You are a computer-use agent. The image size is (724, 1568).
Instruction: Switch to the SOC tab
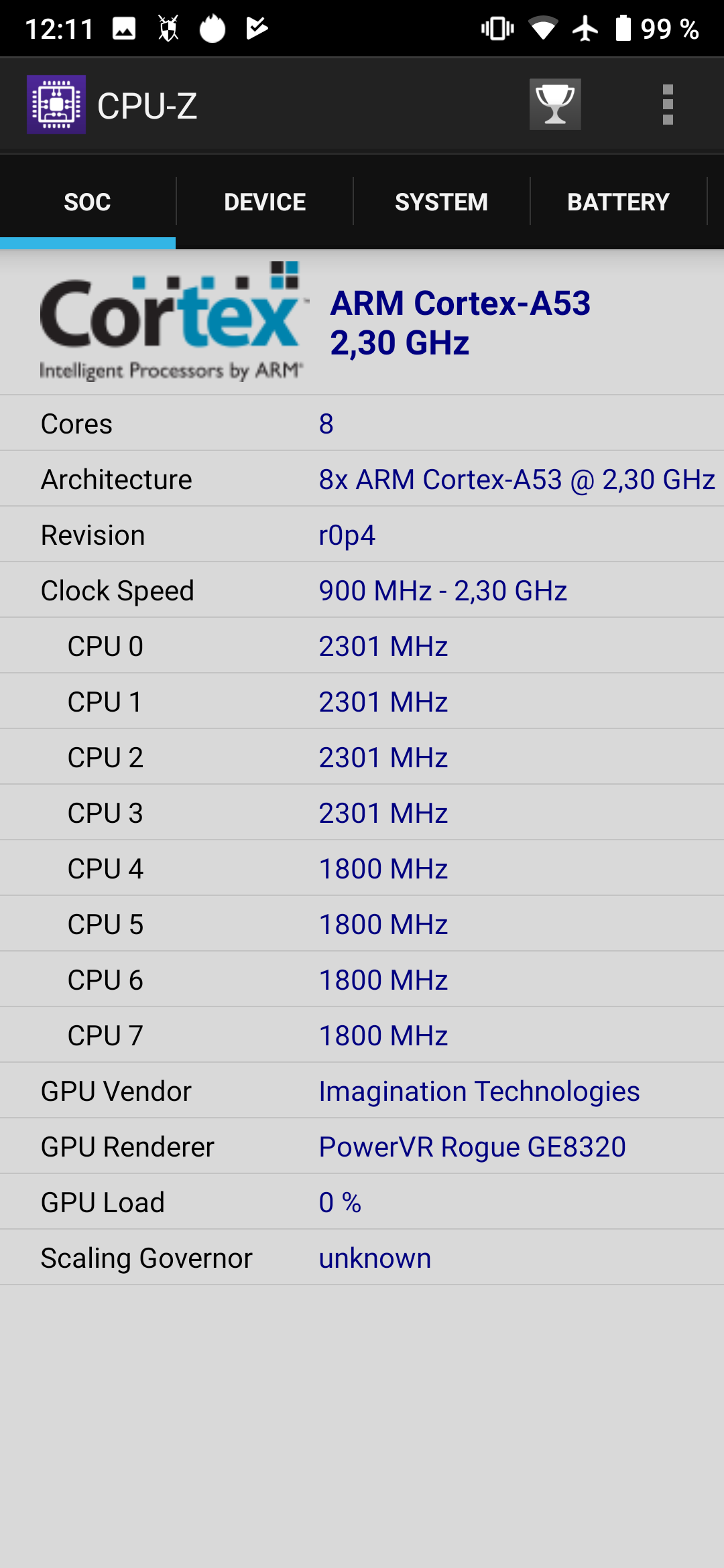88,202
